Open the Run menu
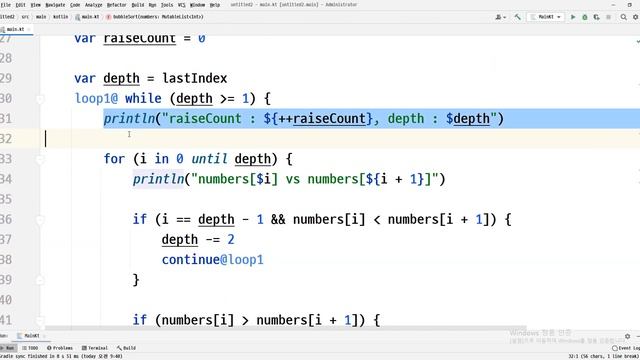 pos(153,5)
